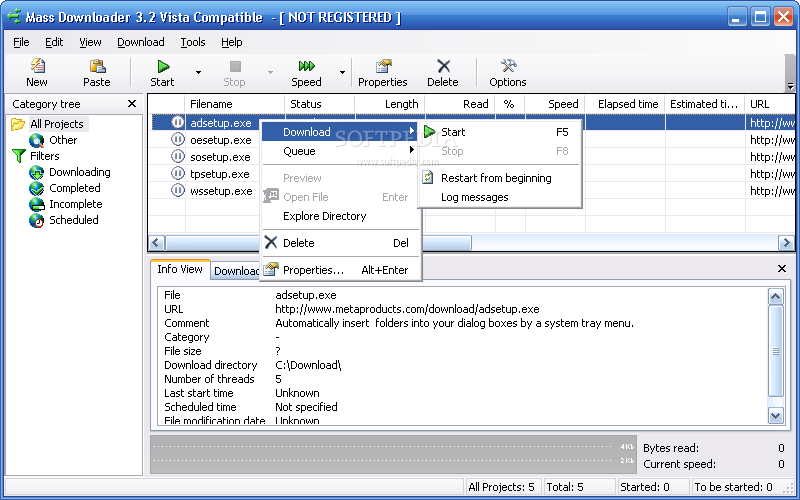Close the Category tree panel
Viewport: 800px width, 500px height.
click(132, 104)
